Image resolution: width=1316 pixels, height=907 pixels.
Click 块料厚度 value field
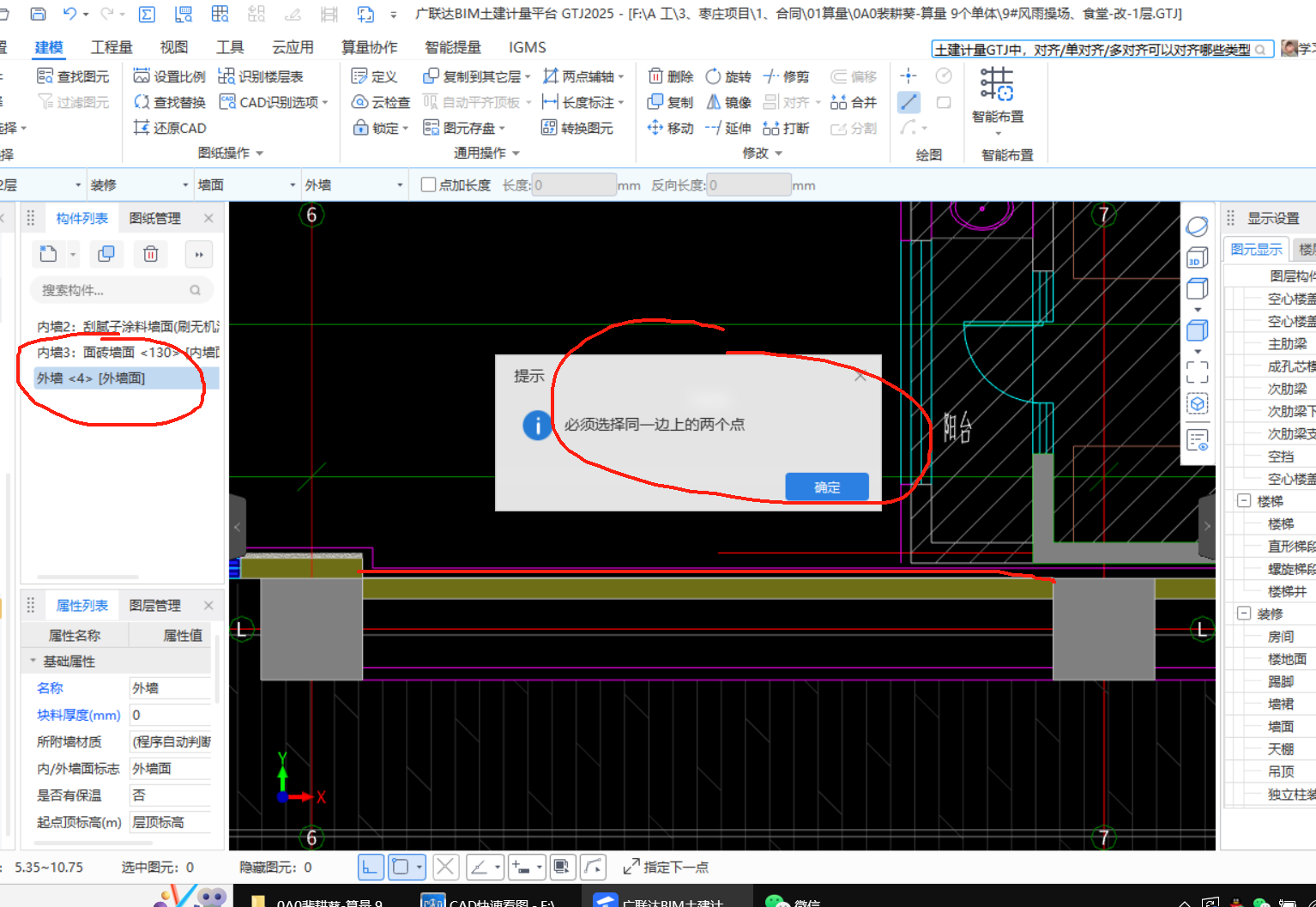[170, 715]
